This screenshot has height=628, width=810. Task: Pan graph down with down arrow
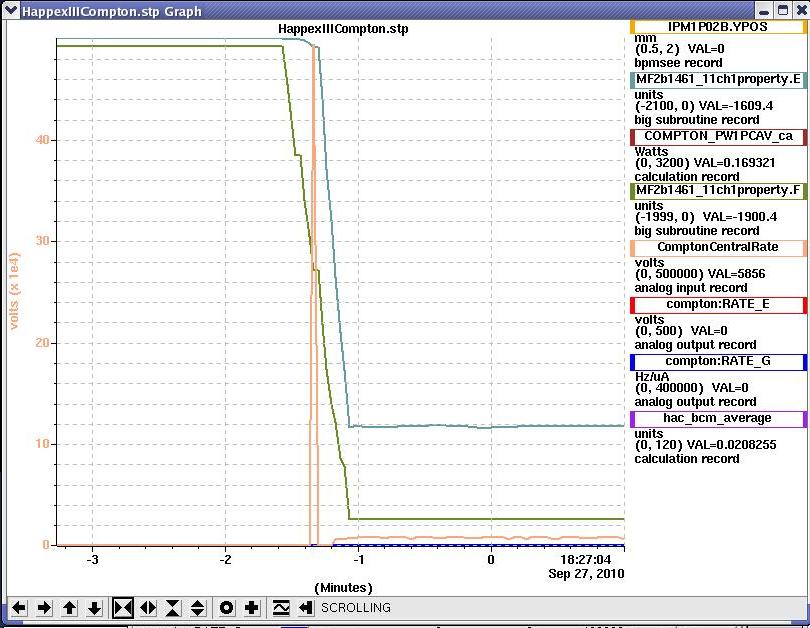pos(94,608)
